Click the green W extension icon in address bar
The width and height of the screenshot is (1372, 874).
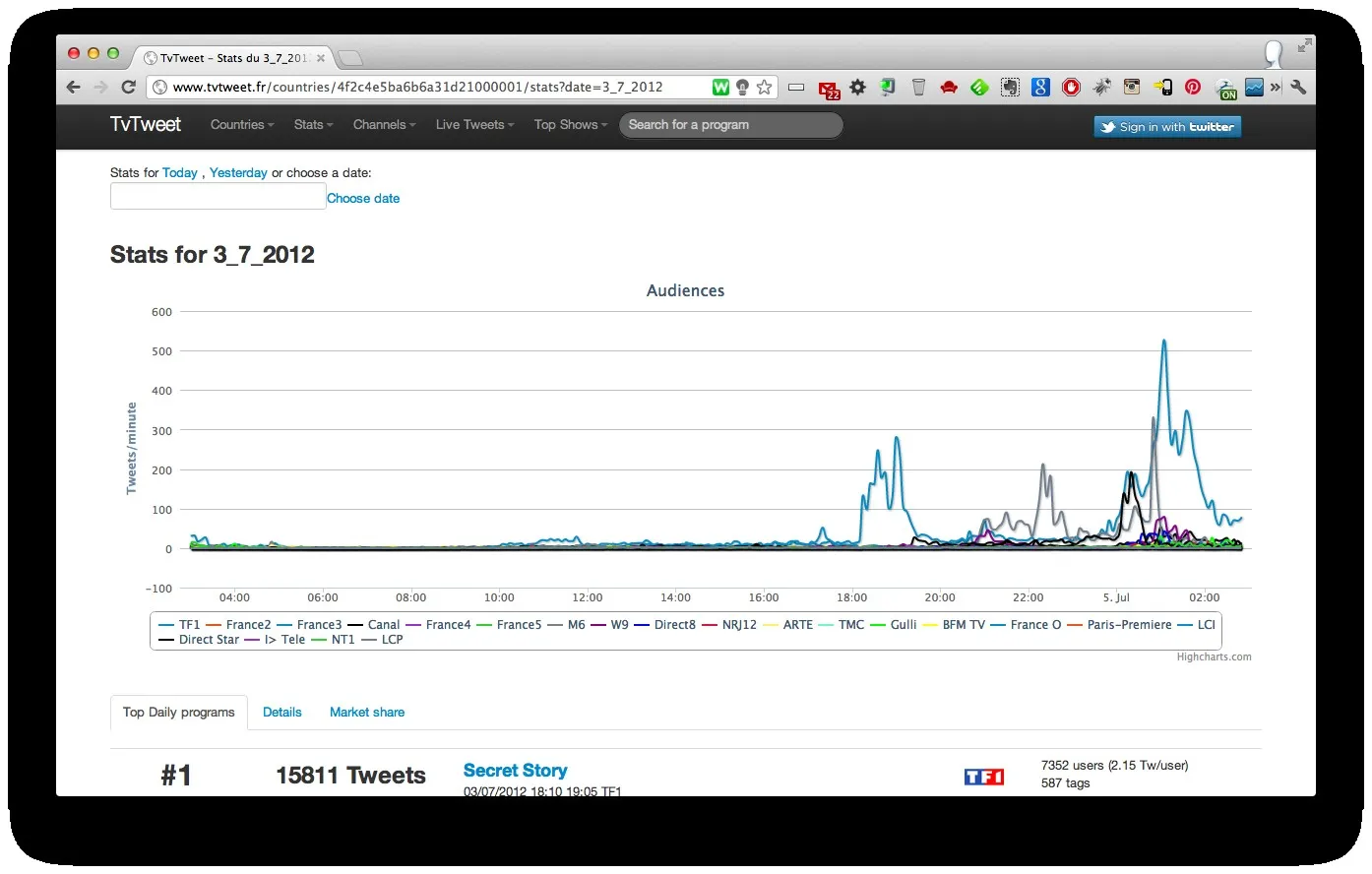click(721, 88)
